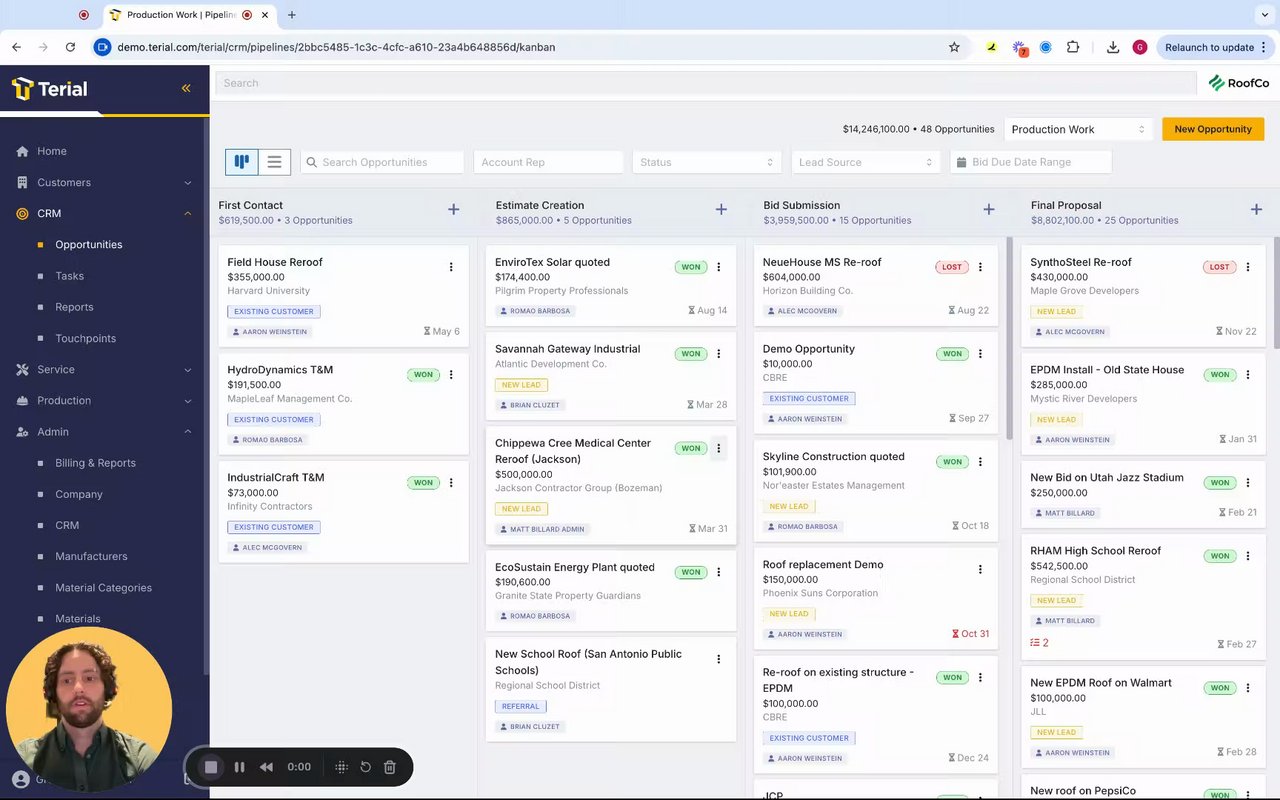Open options menu for HydroDynamics T&M card
Screen dimensions: 1280x800
[x=451, y=375]
